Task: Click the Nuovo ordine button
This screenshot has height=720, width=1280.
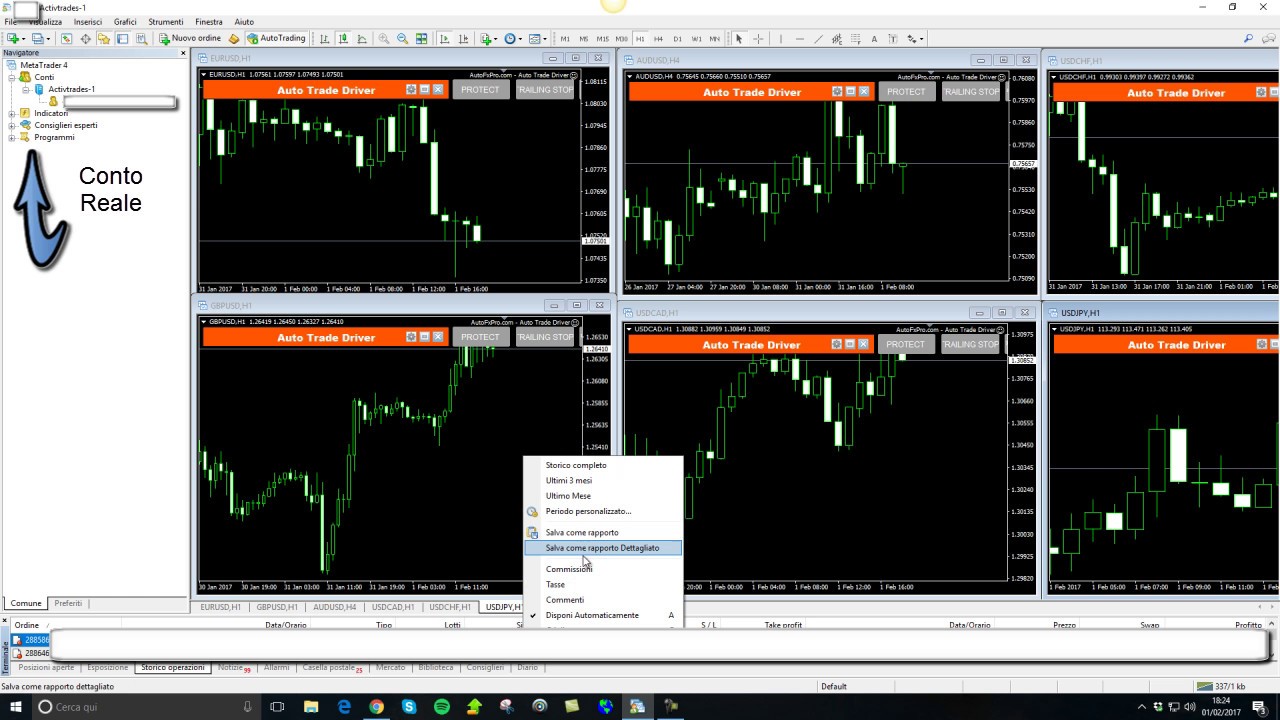Action: coord(190,39)
